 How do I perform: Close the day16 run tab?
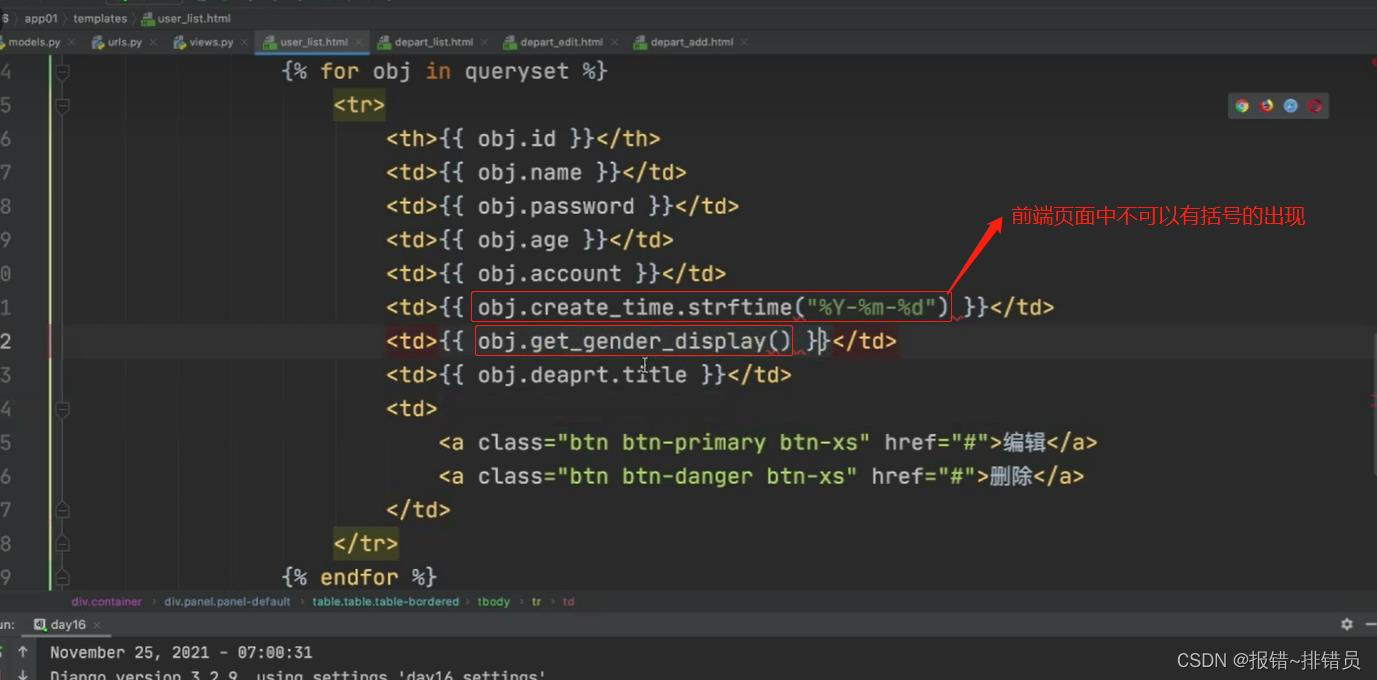[96, 623]
